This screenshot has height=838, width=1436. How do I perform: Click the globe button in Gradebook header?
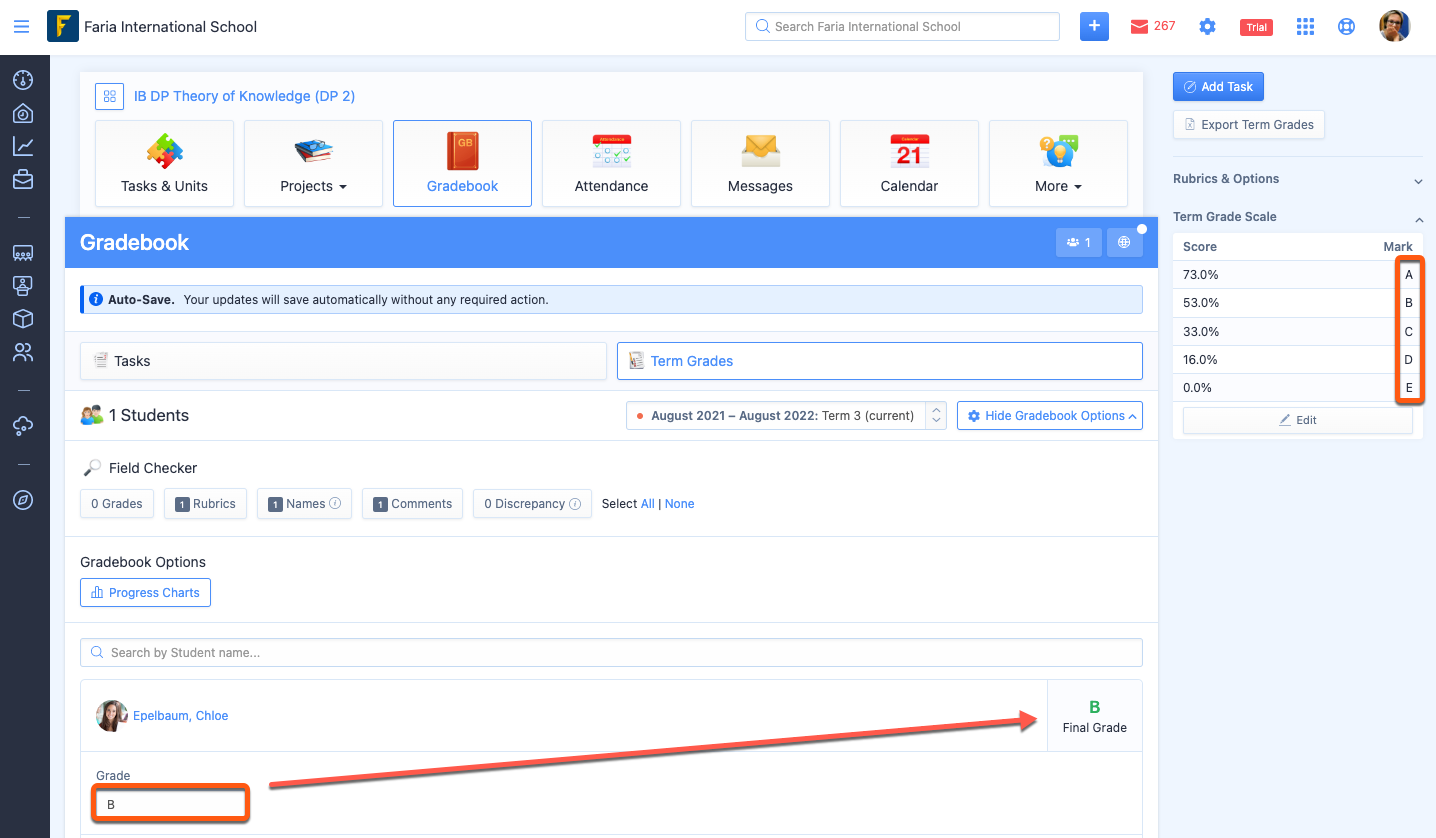(x=1124, y=242)
